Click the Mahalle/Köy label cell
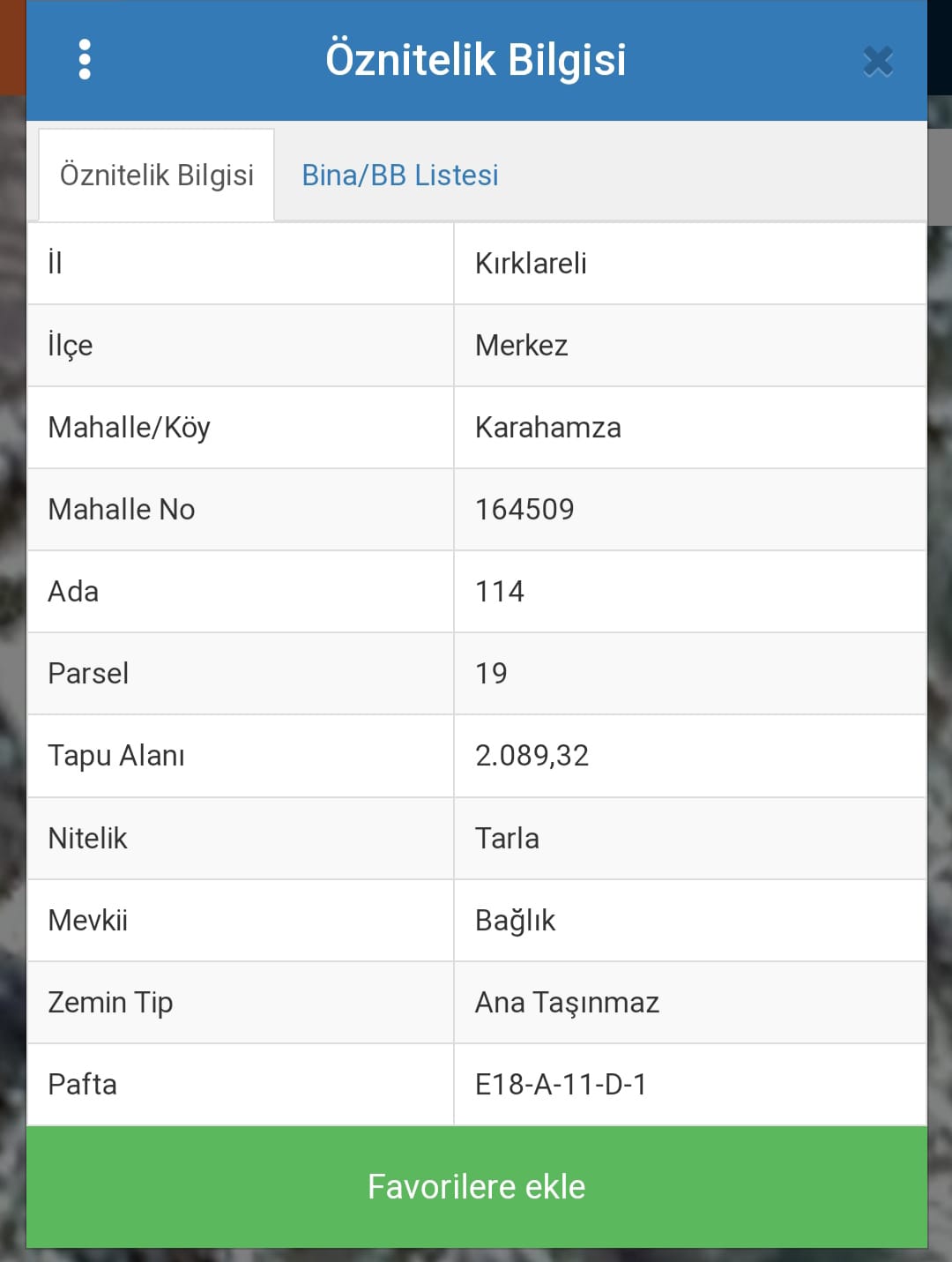Screen dimensions: 952x1262 [241, 428]
